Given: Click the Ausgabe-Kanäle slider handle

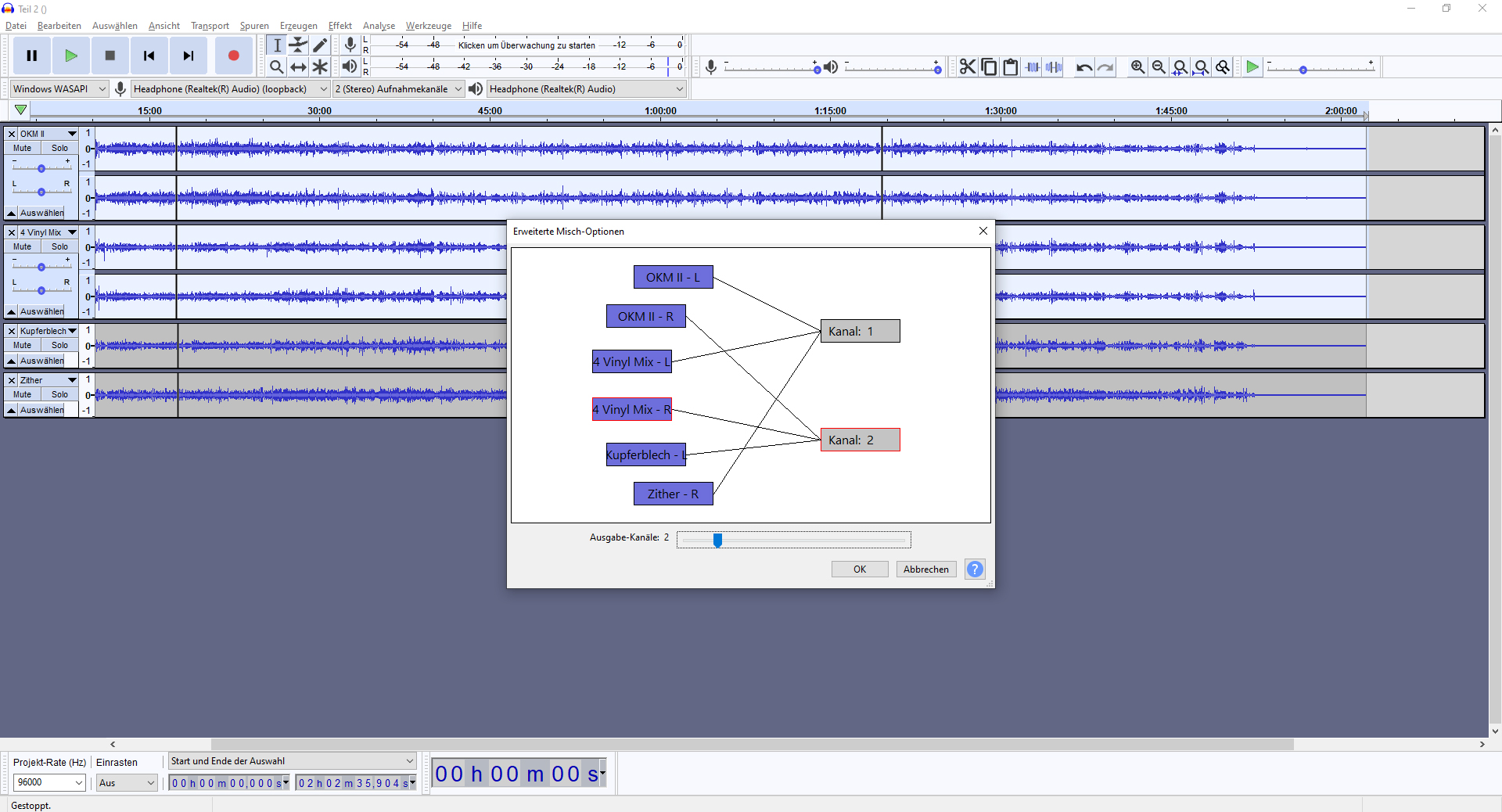Looking at the screenshot, I should (717, 540).
